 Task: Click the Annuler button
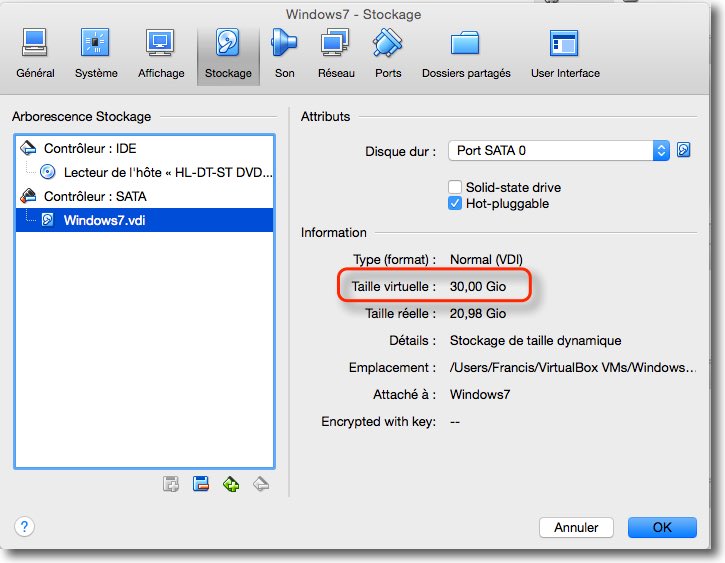576,527
